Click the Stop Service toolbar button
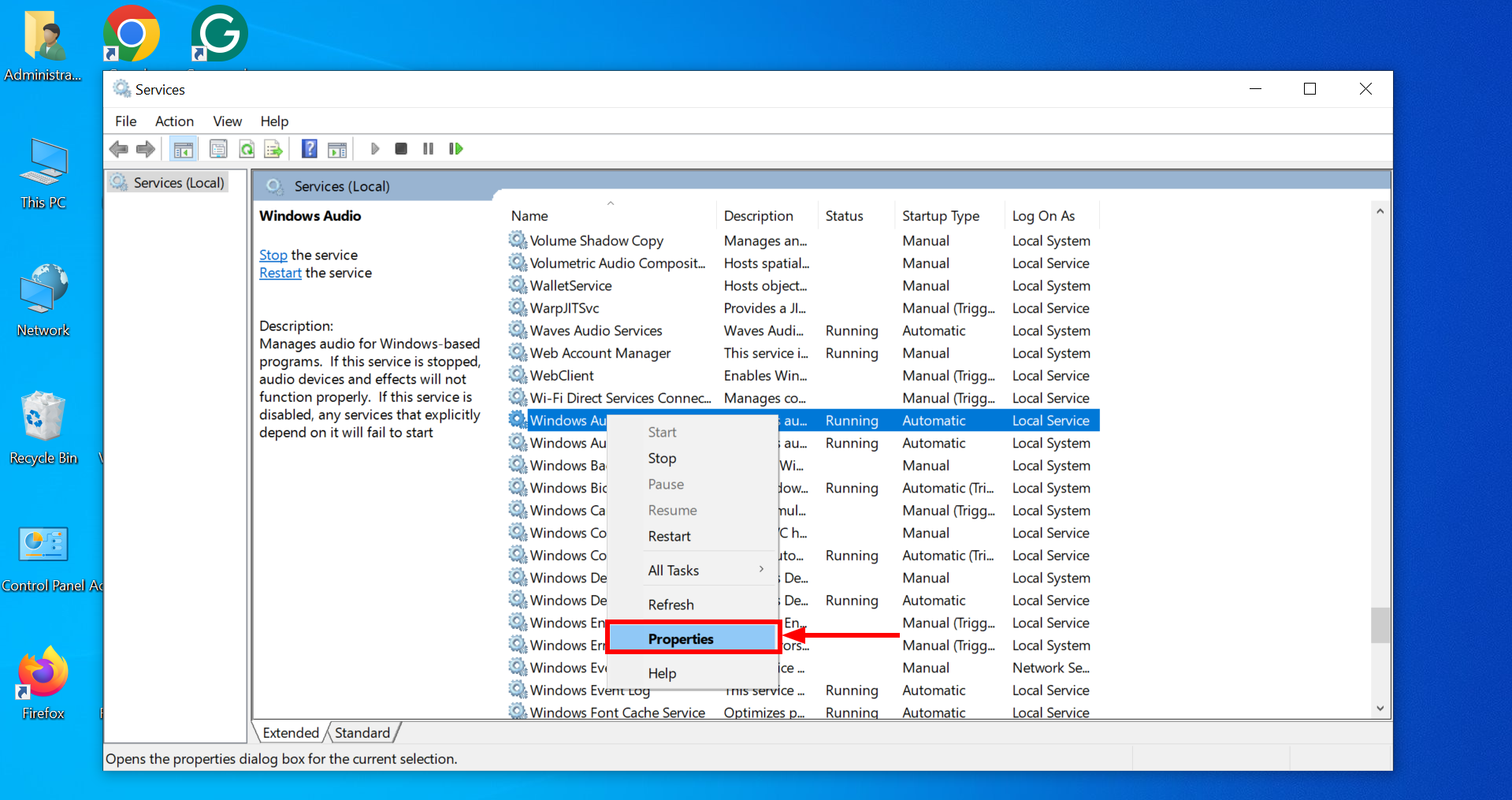 pyautogui.click(x=401, y=149)
